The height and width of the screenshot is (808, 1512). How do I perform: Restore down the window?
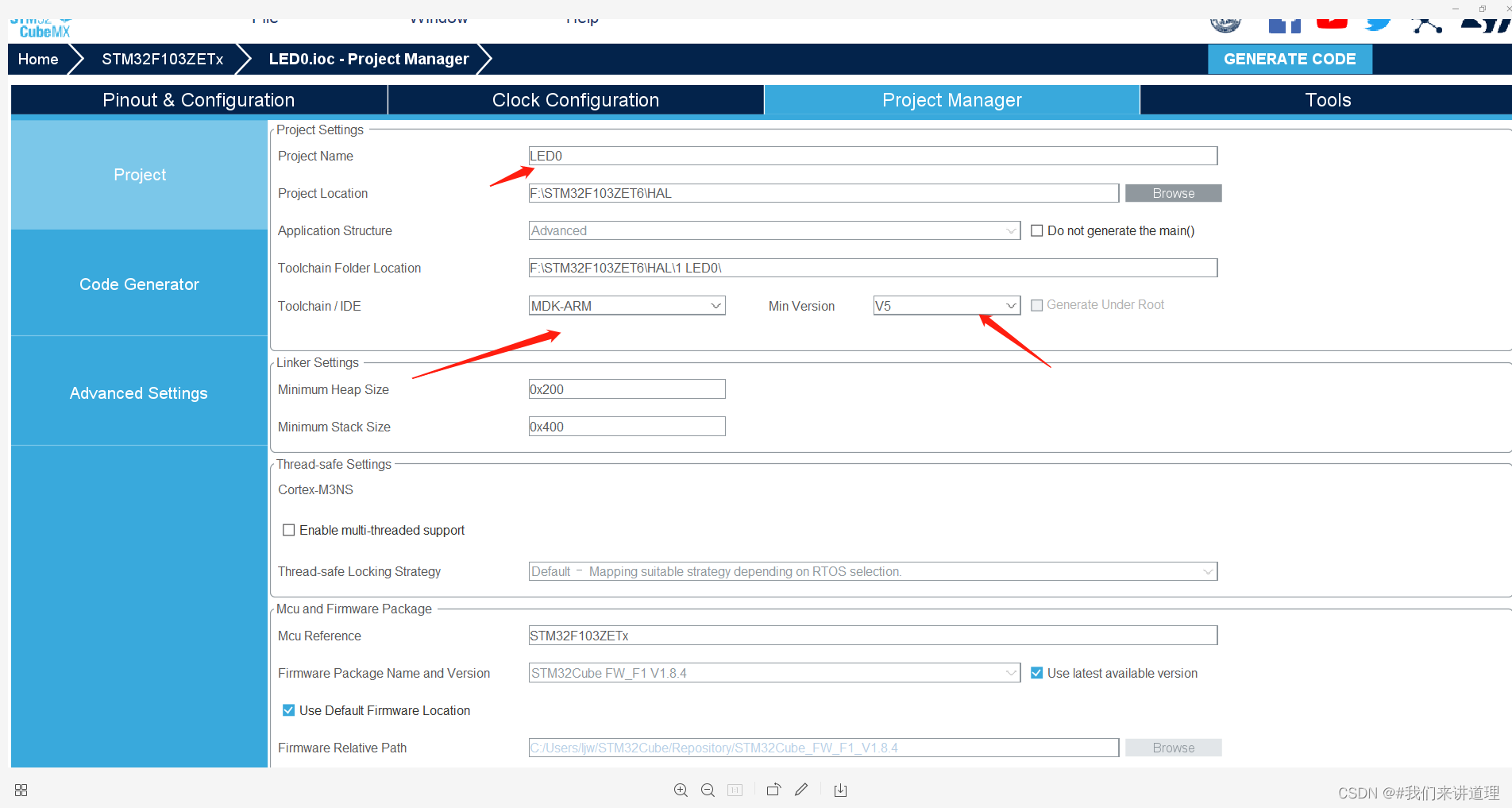pyautogui.click(x=1482, y=9)
